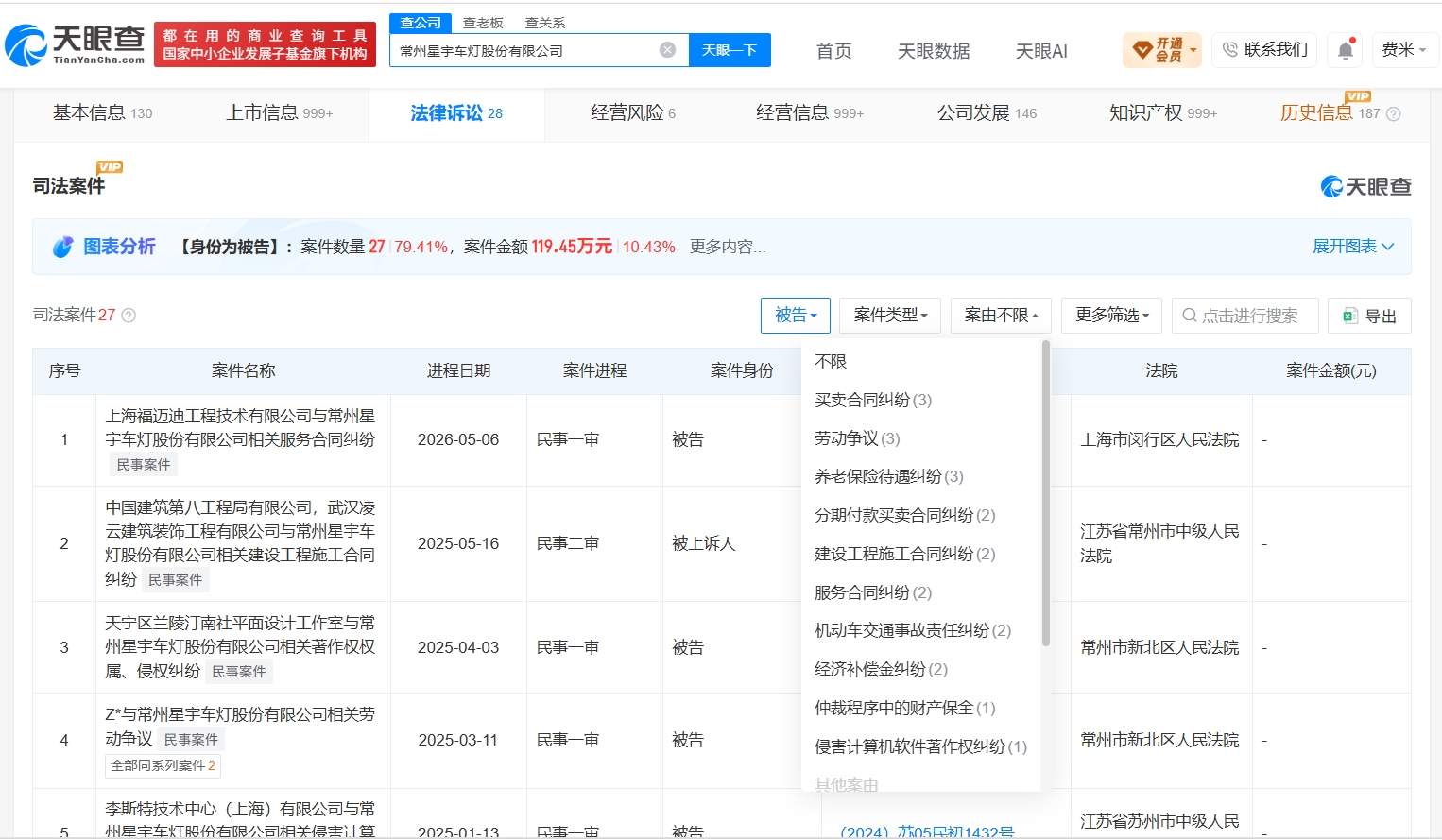
Task: Click the Excel export icon
Action: coord(1350,316)
